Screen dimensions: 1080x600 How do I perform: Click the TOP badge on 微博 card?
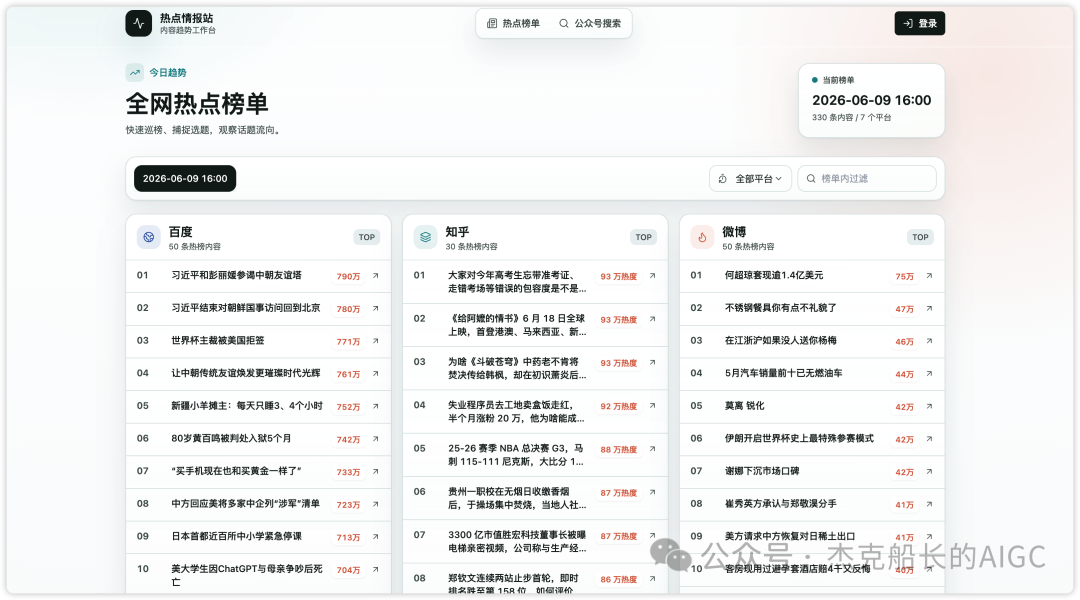point(920,237)
